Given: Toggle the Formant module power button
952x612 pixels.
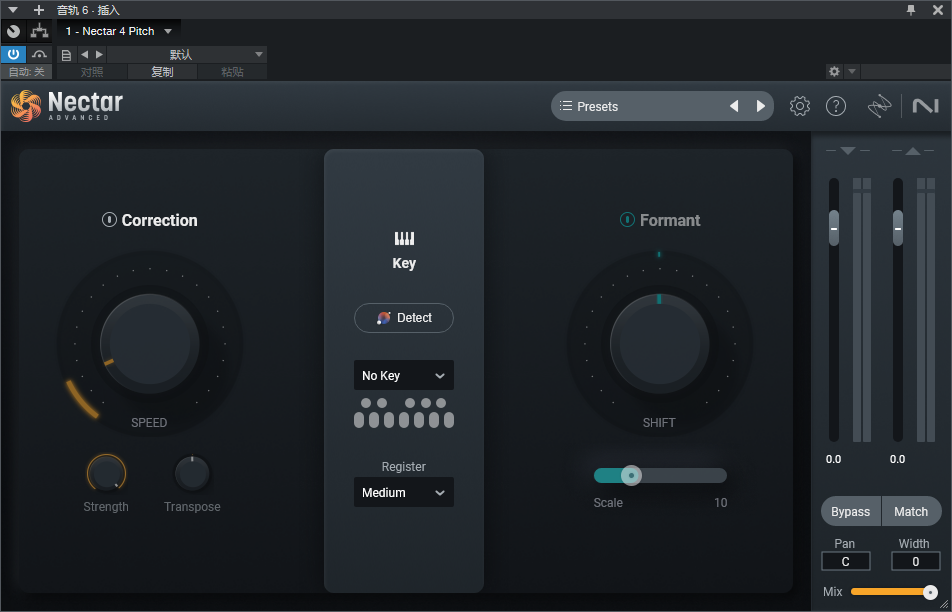Looking at the screenshot, I should pos(627,220).
